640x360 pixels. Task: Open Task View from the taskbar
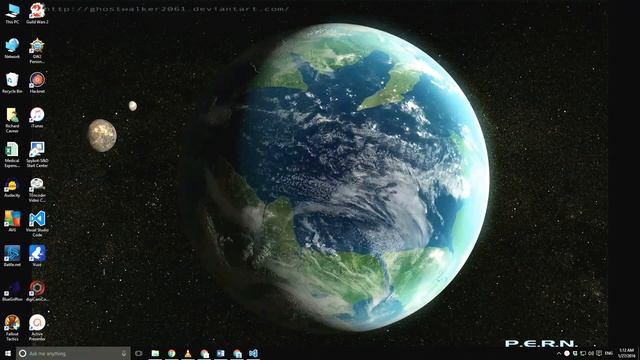click(x=139, y=353)
